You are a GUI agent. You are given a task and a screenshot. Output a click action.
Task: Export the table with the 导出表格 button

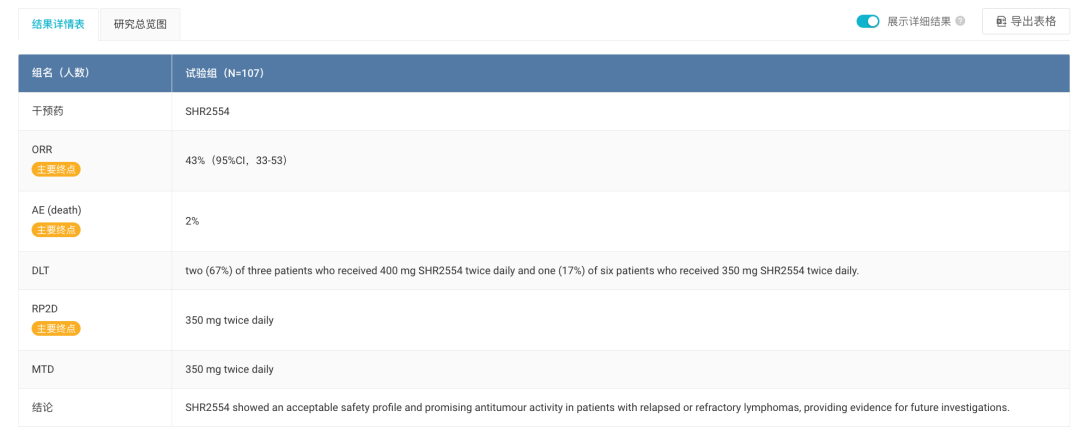(1026, 21)
